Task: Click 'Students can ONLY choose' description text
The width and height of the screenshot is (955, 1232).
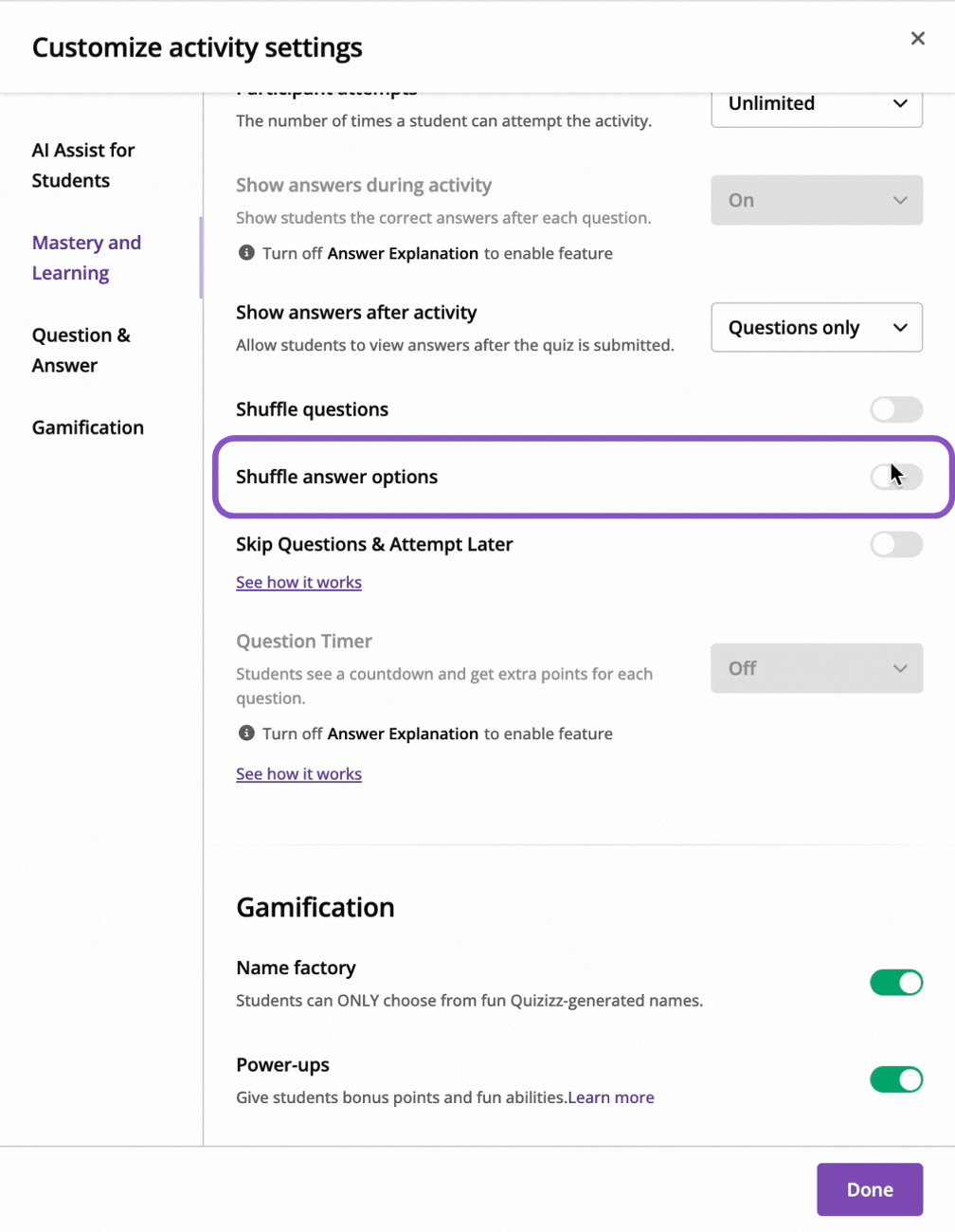Action: 469,1001
